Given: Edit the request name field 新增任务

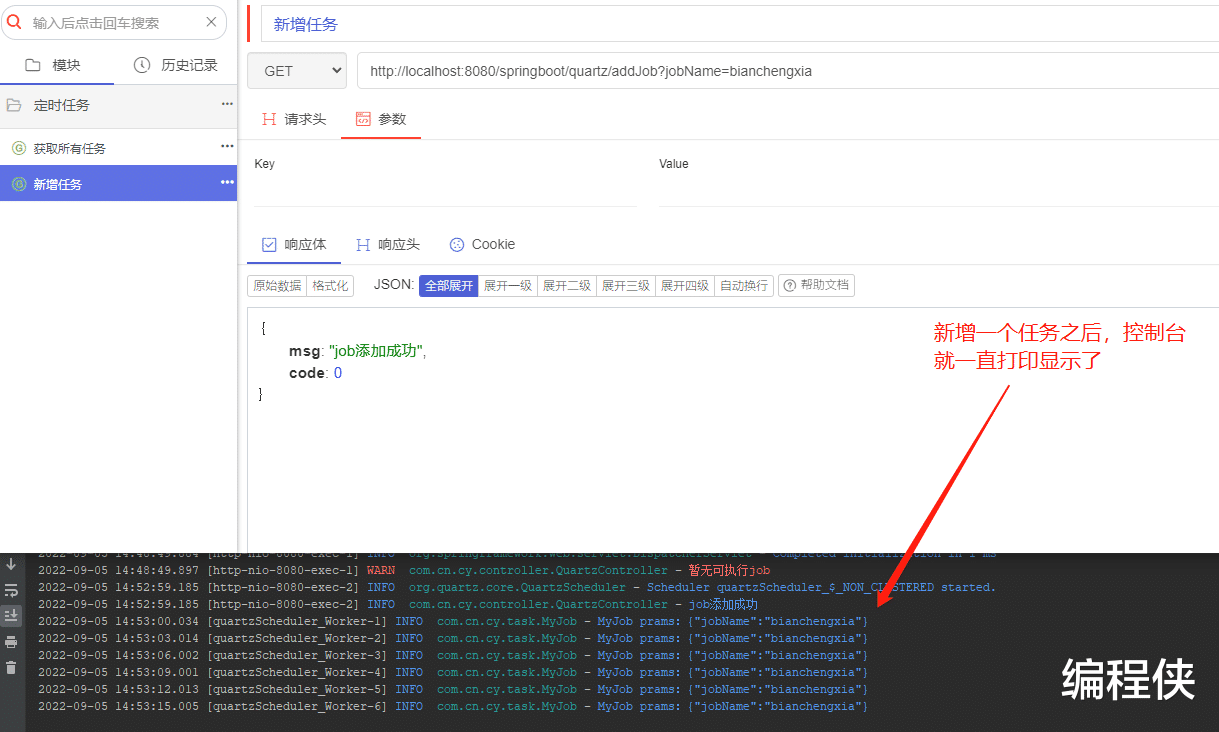Looking at the screenshot, I should click(740, 24).
